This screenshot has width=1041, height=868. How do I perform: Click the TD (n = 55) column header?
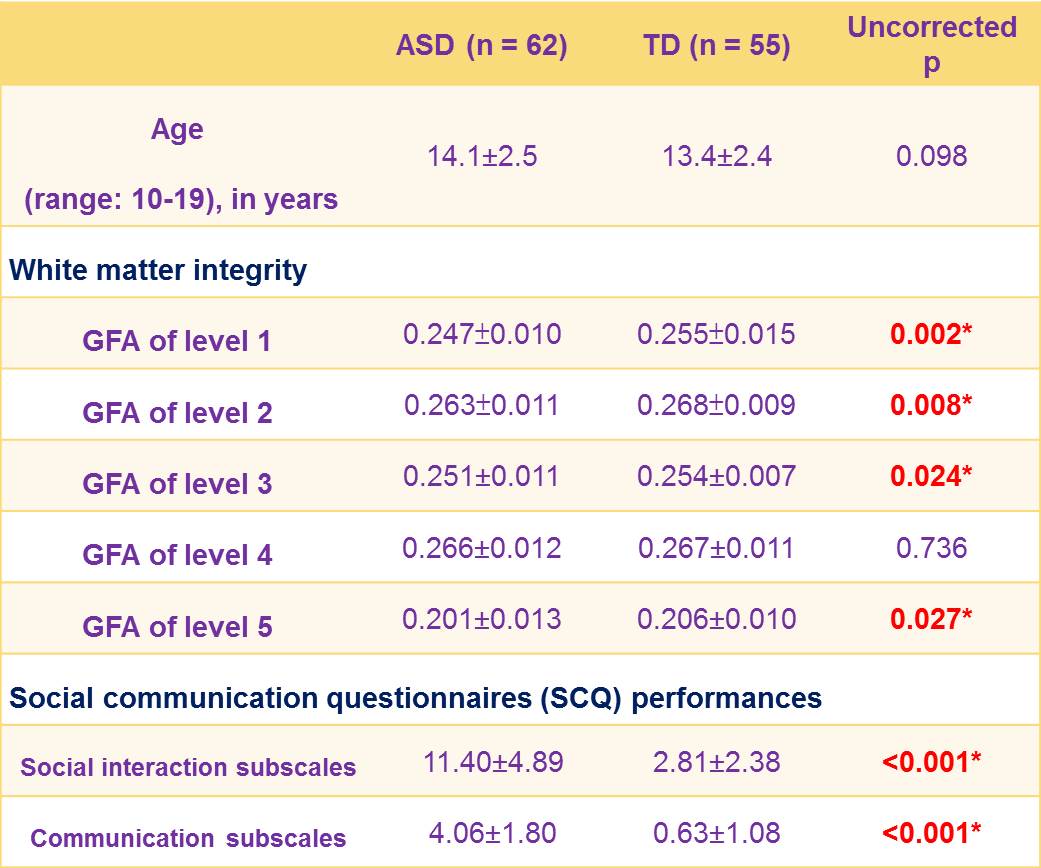716,47
